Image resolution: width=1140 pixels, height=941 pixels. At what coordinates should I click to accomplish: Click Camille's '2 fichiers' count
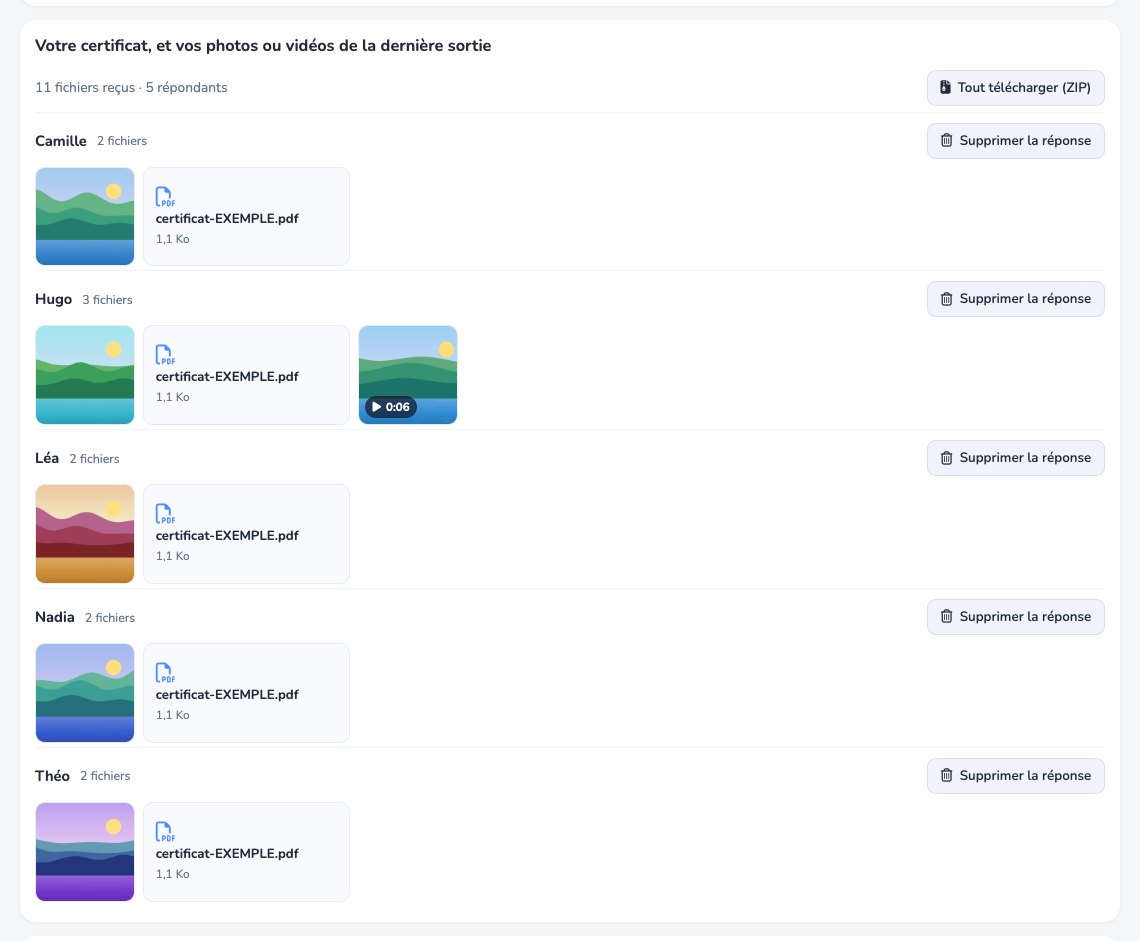tap(121, 140)
